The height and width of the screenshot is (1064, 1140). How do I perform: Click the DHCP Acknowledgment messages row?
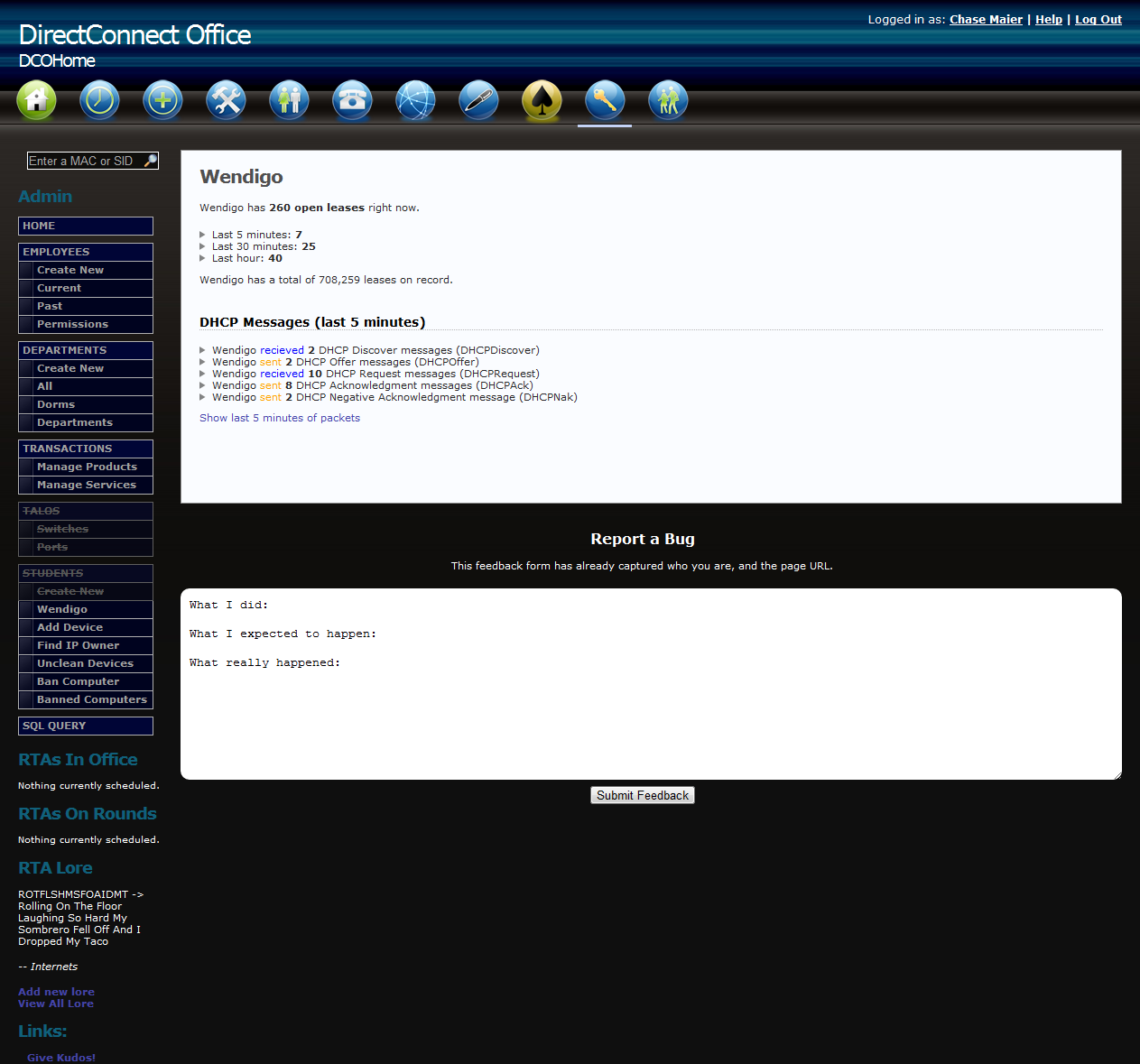373,385
